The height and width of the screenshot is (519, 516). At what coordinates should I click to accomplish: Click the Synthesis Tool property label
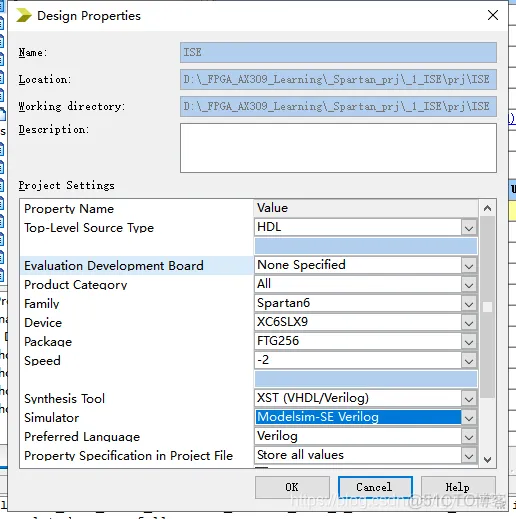coord(64,399)
